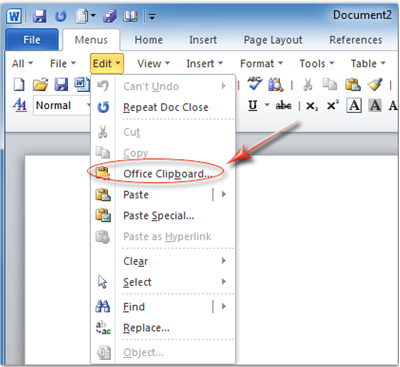400x367 pixels.
Task: Click the Subscript icon
Action: point(312,106)
